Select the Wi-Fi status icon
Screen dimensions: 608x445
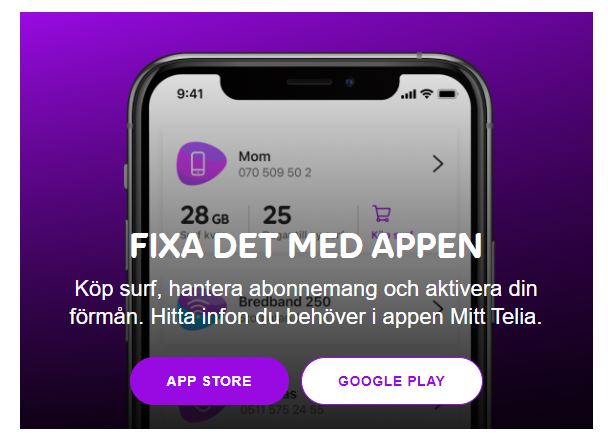coord(427,93)
